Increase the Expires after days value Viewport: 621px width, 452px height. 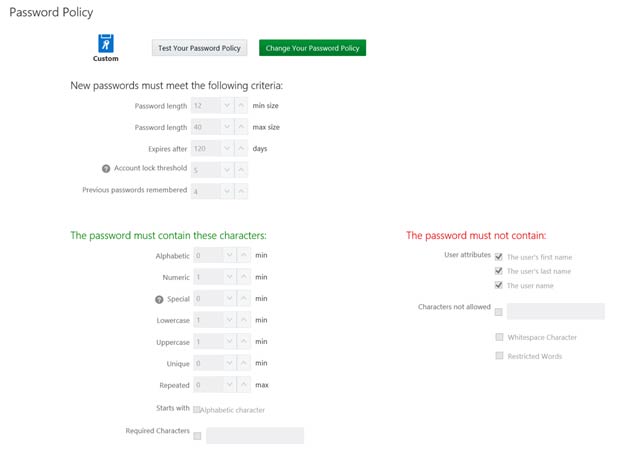click(242, 148)
